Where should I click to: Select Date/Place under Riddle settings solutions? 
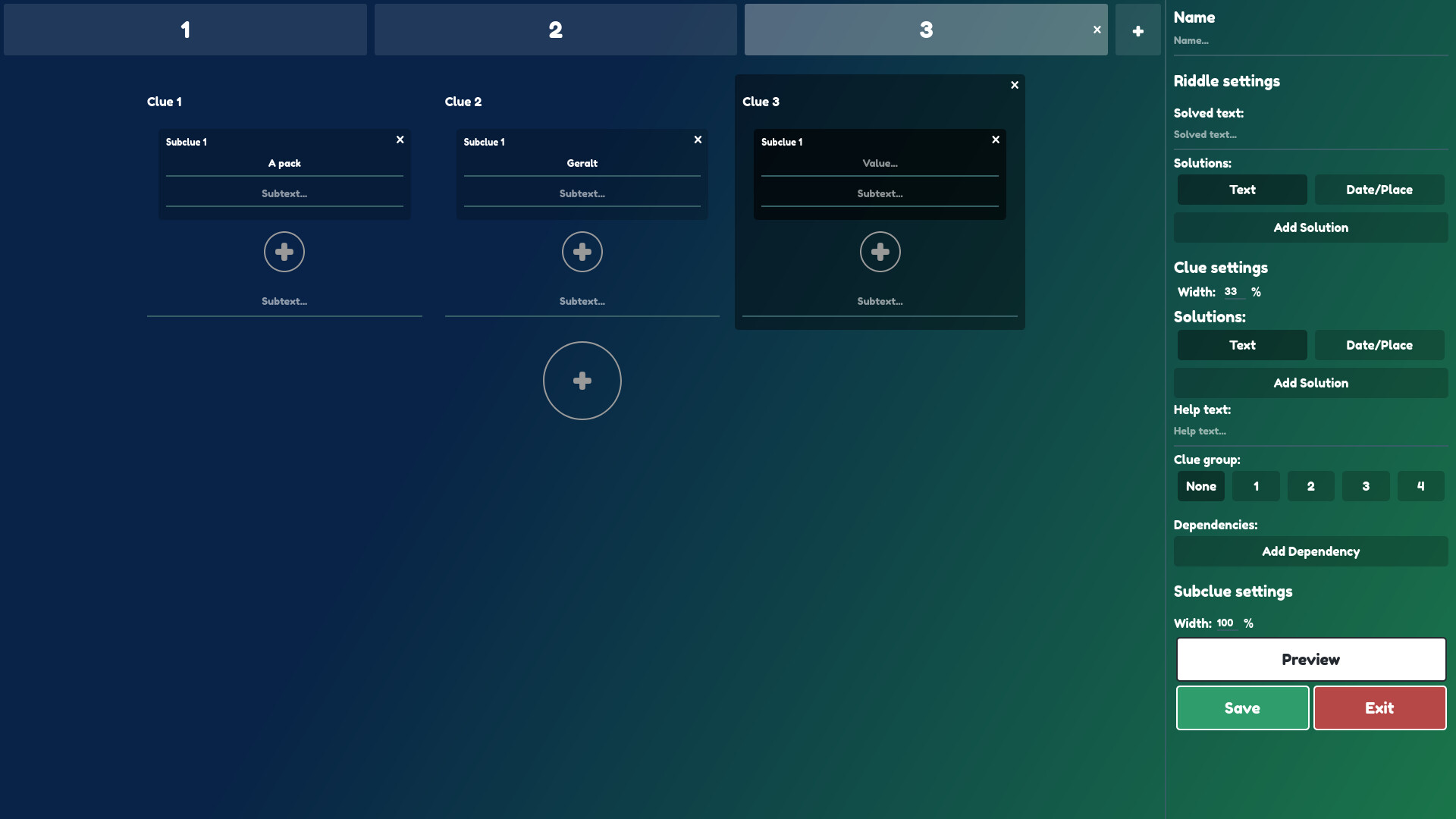point(1379,190)
